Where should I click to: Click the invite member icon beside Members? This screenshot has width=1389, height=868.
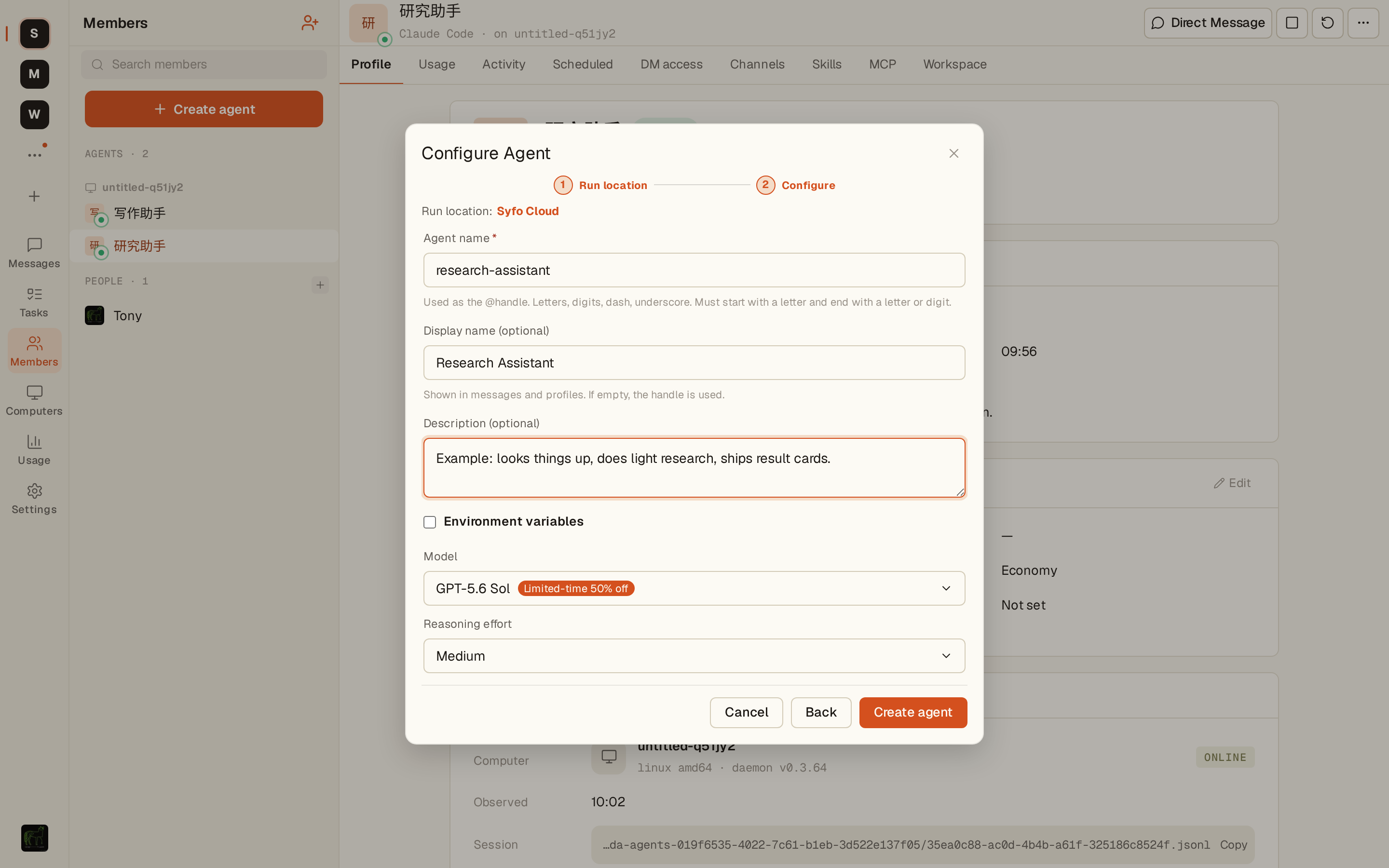[x=310, y=23]
